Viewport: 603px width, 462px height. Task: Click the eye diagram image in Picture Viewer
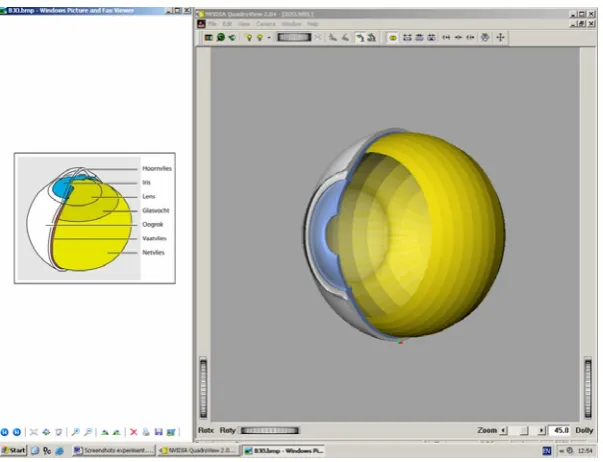click(95, 218)
